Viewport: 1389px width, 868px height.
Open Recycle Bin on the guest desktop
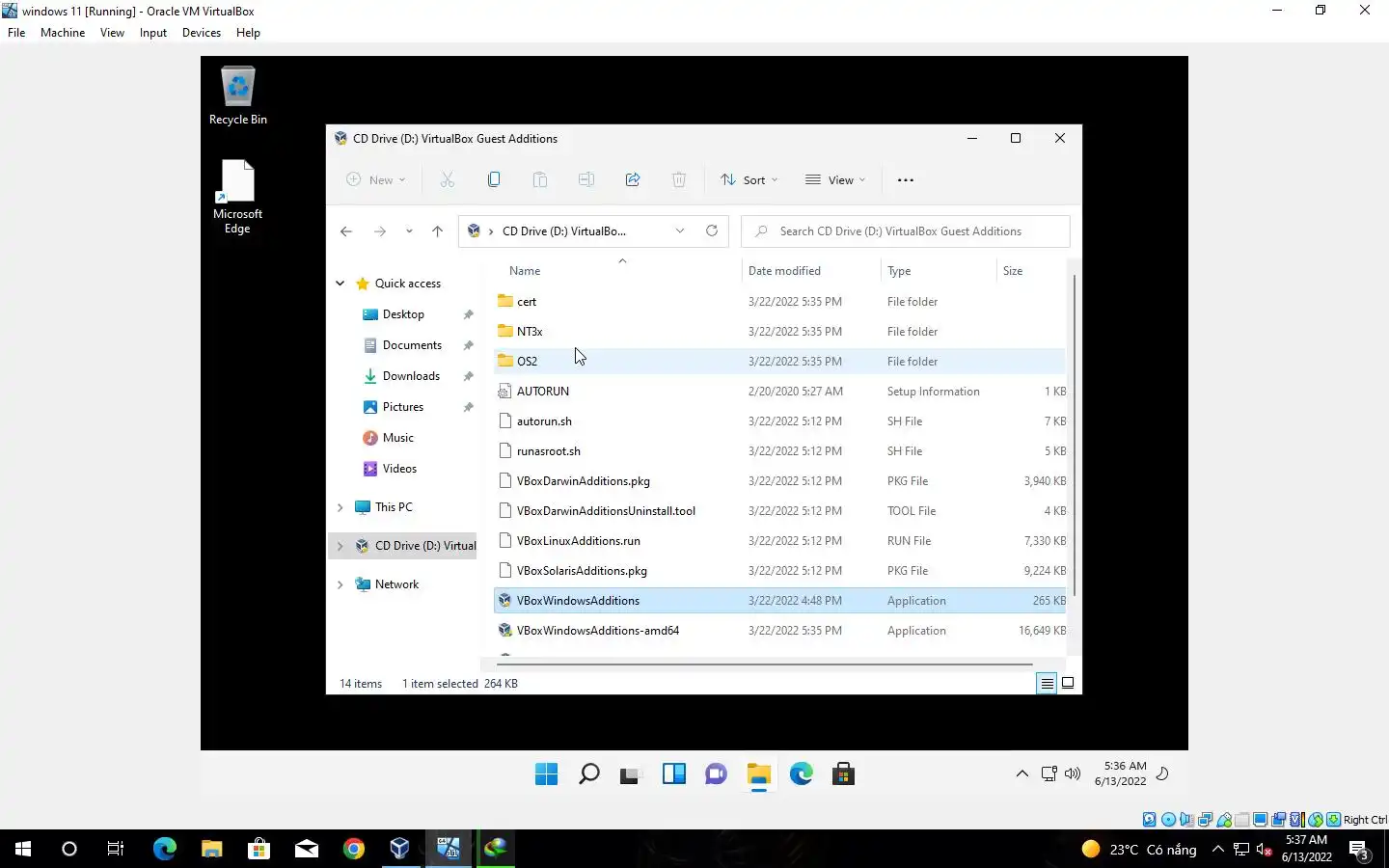(x=238, y=95)
